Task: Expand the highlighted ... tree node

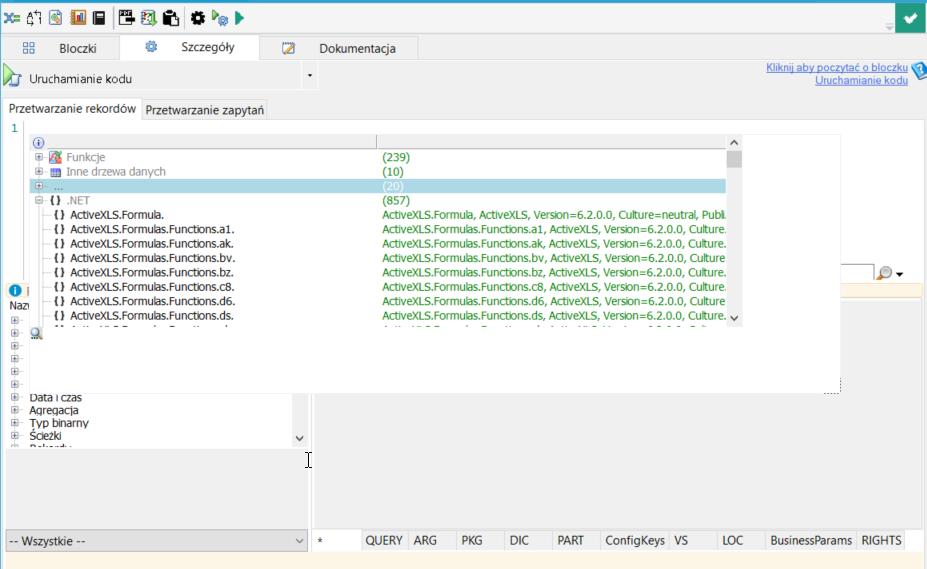Action: click(39, 186)
